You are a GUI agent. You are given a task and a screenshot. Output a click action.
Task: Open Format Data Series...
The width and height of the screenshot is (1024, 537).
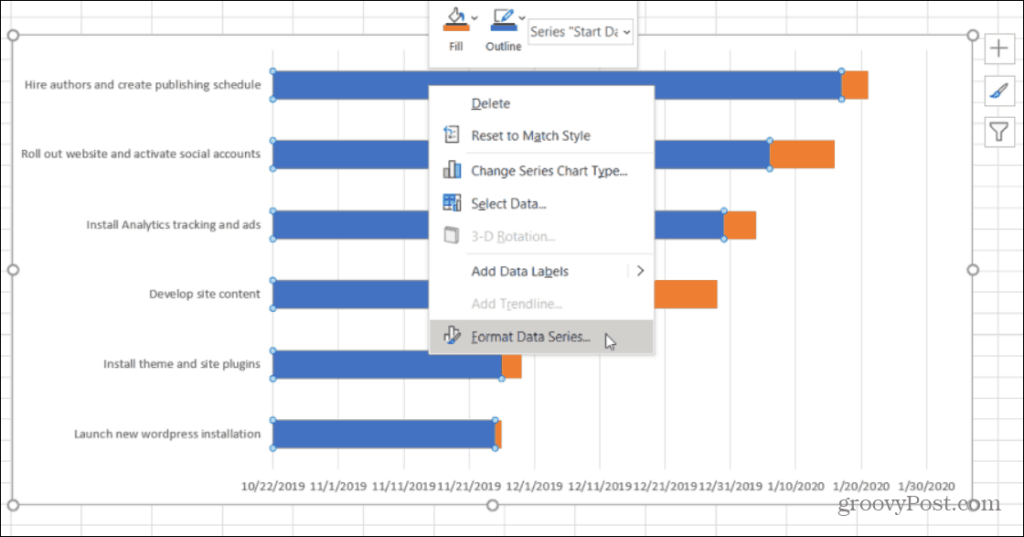click(x=541, y=336)
